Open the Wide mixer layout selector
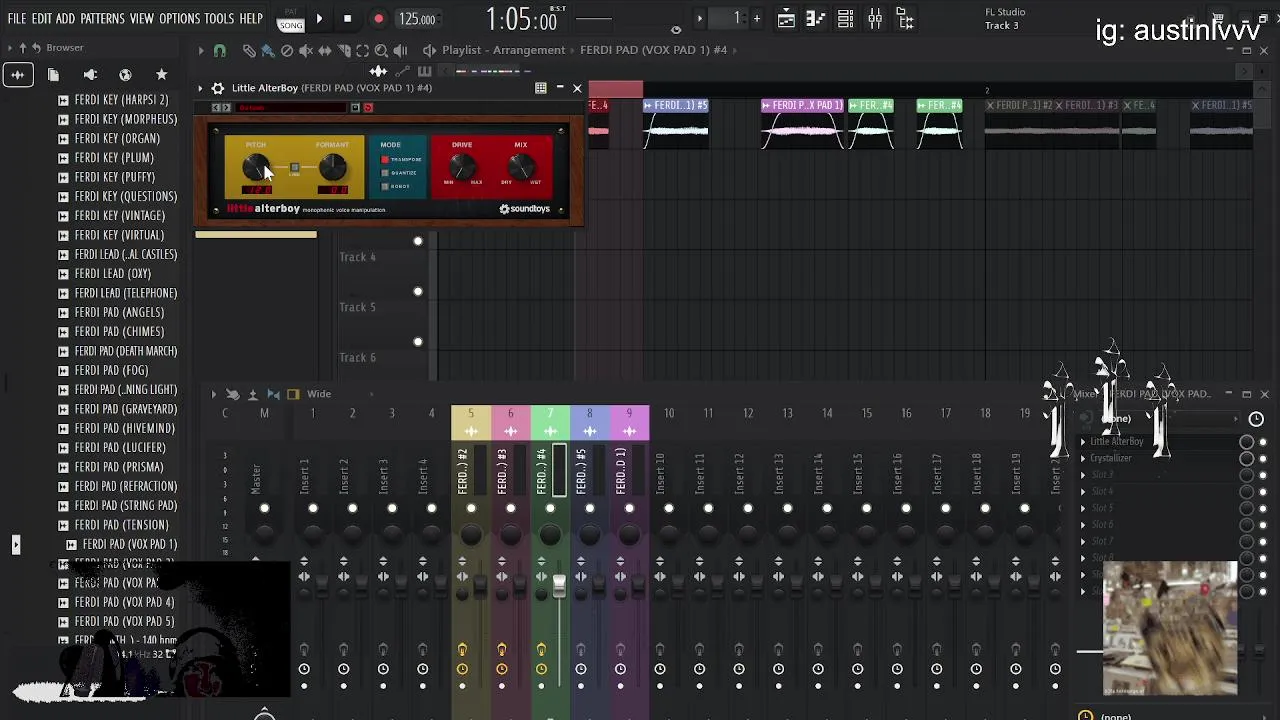 pos(319,394)
